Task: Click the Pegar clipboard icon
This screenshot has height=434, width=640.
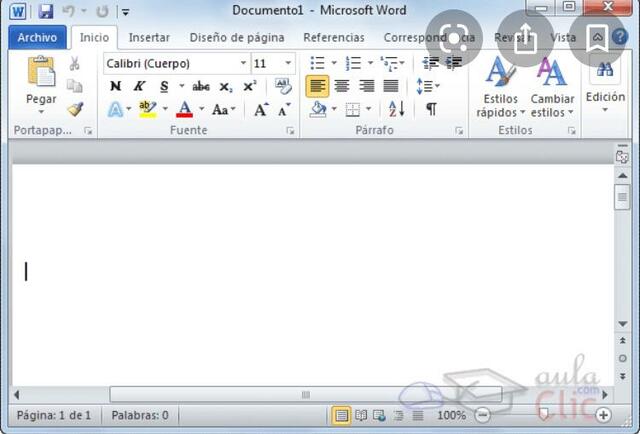Action: (x=41, y=71)
